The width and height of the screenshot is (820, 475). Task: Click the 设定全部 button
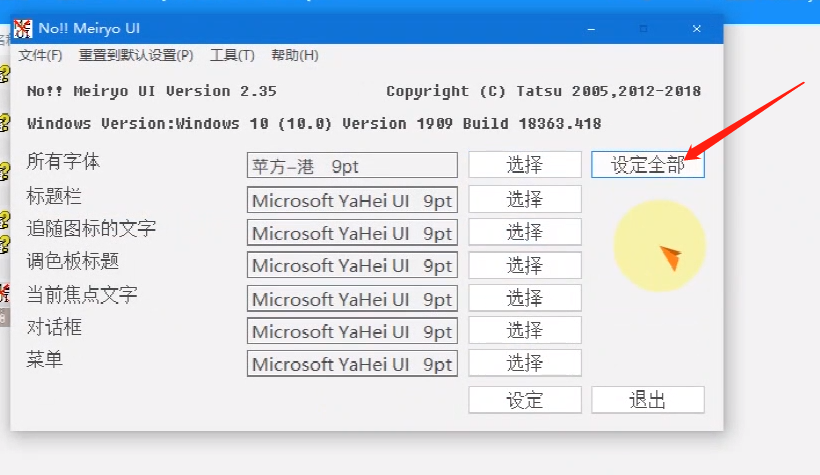648,165
